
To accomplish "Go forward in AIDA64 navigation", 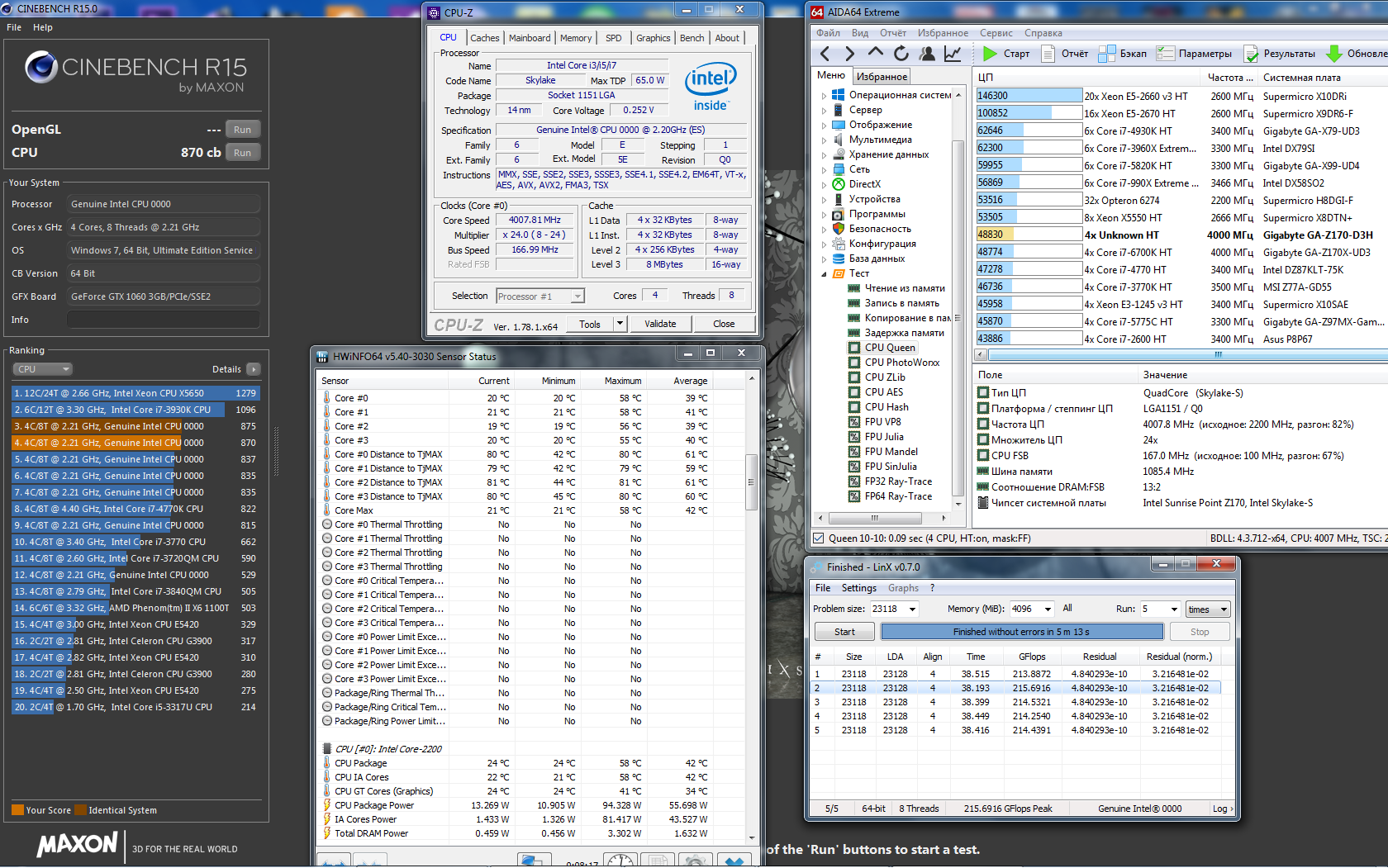I will tap(849, 54).
